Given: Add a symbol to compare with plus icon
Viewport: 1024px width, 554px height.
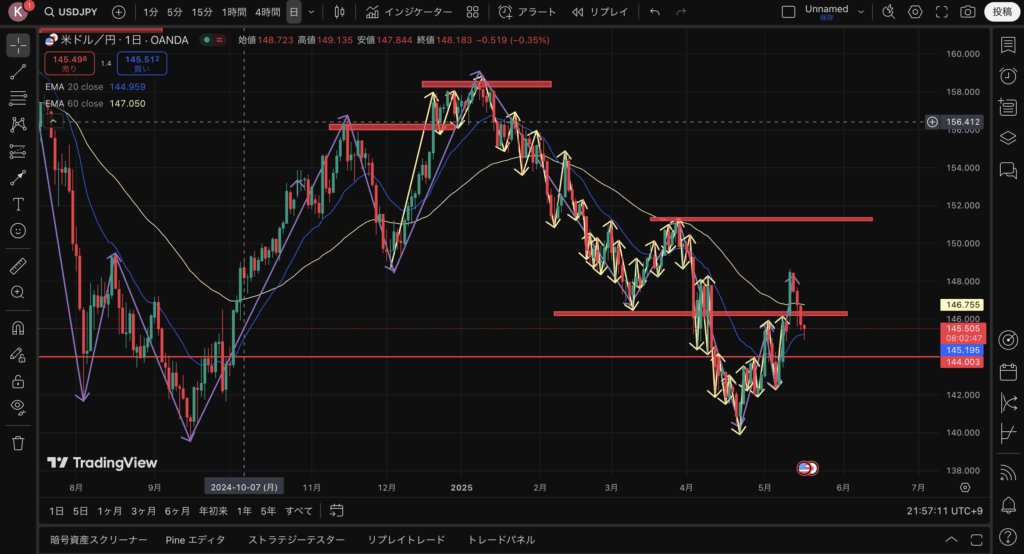Looking at the screenshot, I should point(119,12).
